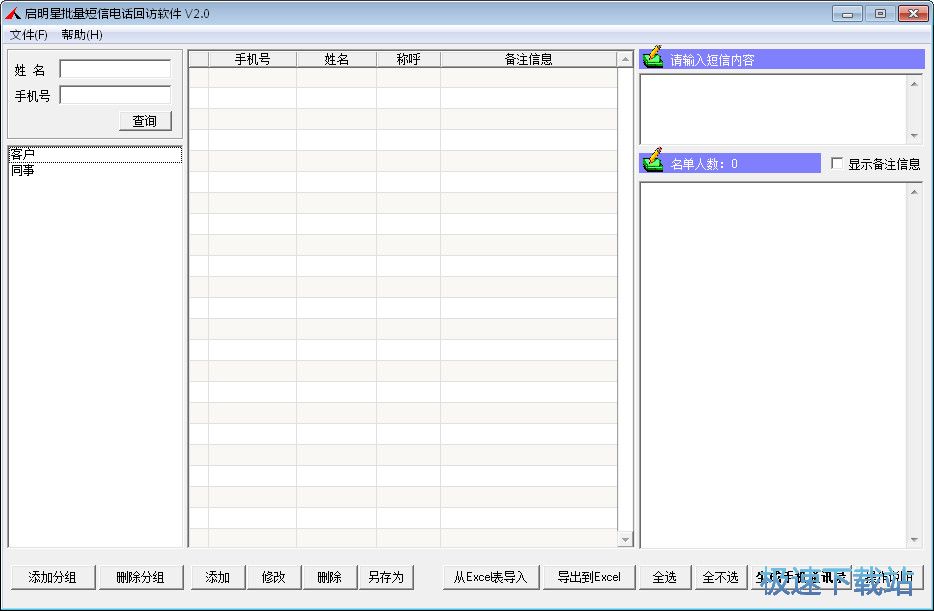Click the app logo in title bar
934x611 pixels.
click(13, 14)
